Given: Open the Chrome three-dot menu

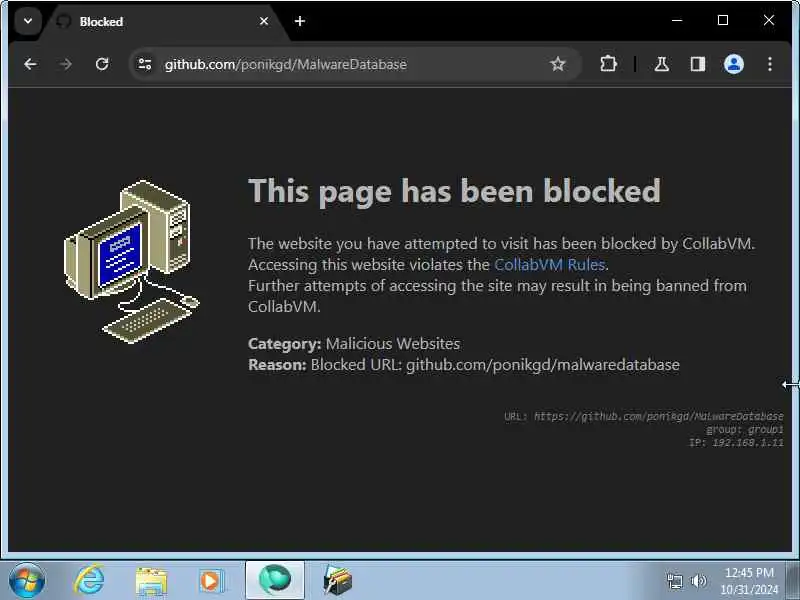Looking at the screenshot, I should 770,64.
